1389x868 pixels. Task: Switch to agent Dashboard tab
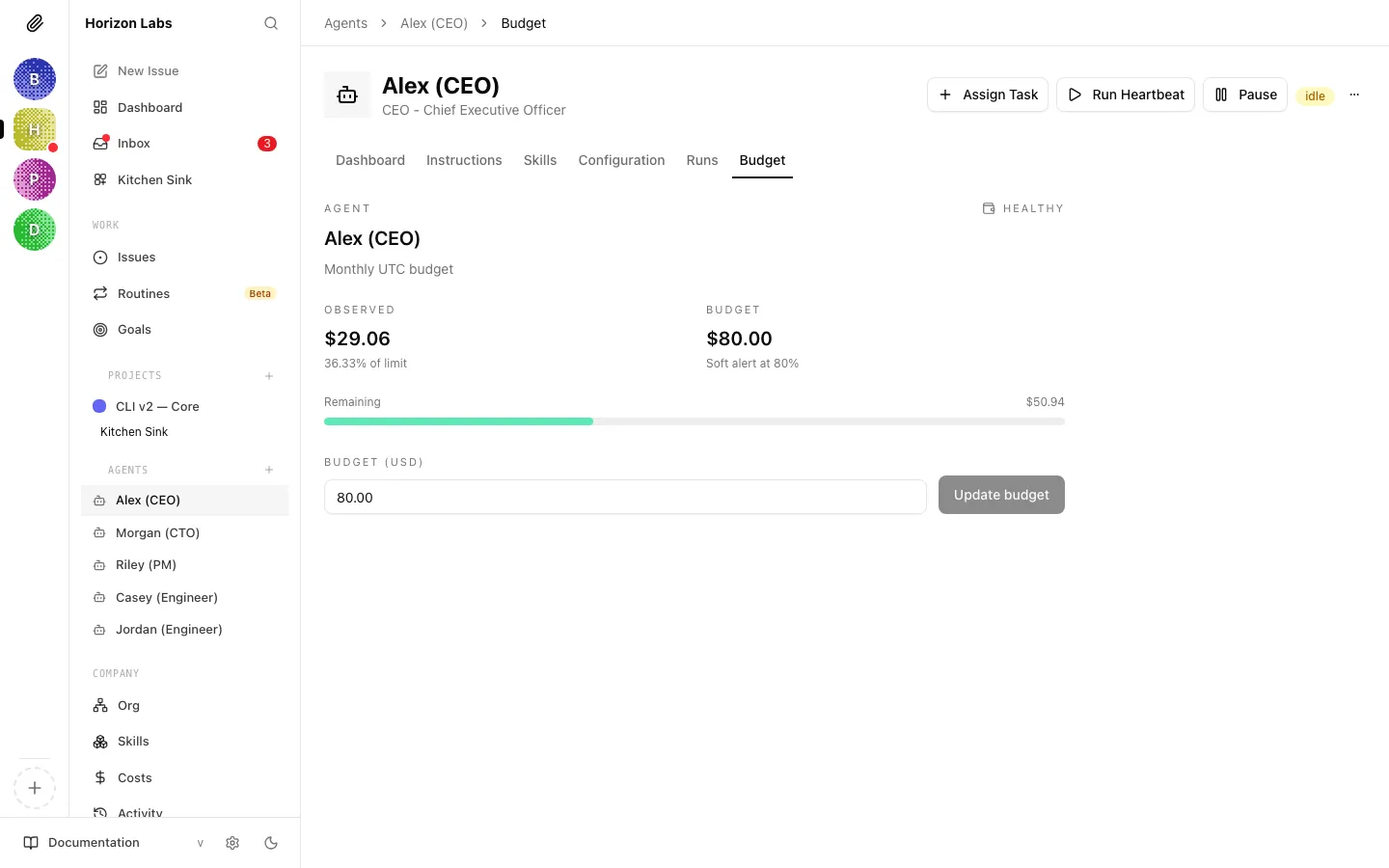370,160
